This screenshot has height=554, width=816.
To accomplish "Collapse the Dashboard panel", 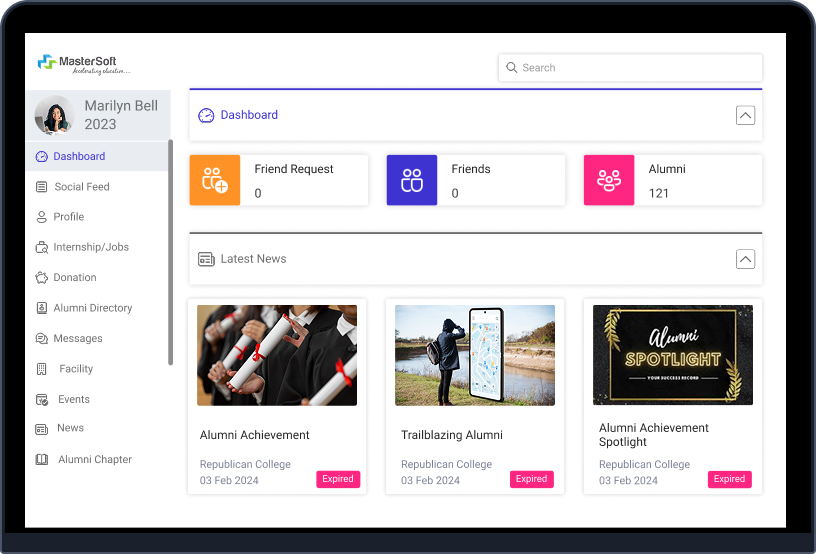I will pos(745,115).
